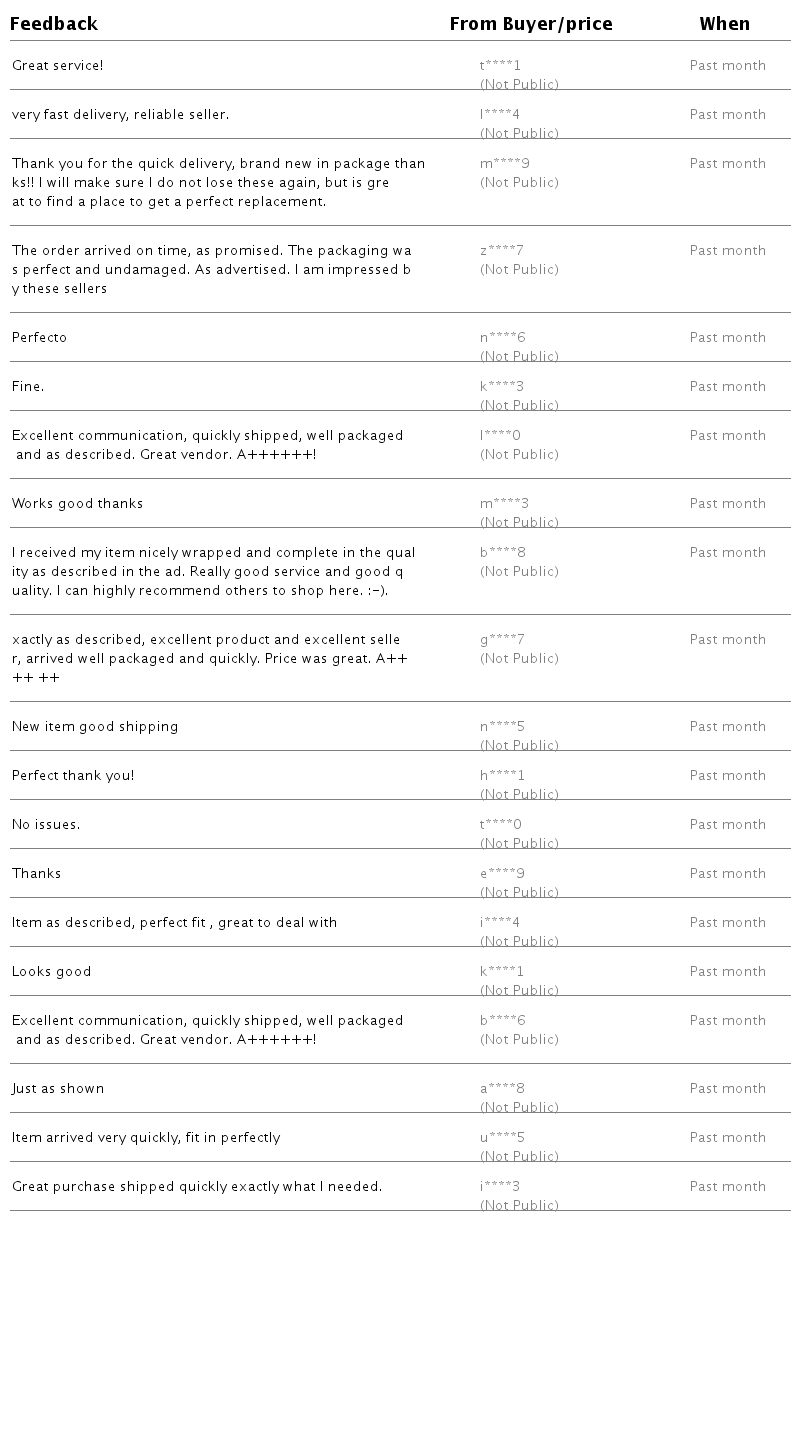Select buyer h****1 username
The height and width of the screenshot is (1452, 800).
coord(502,776)
